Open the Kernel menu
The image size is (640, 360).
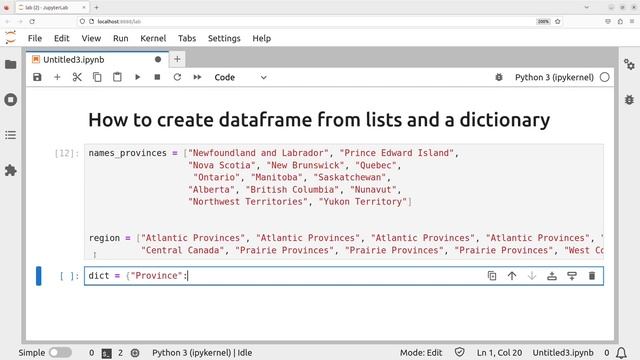pyautogui.click(x=153, y=38)
